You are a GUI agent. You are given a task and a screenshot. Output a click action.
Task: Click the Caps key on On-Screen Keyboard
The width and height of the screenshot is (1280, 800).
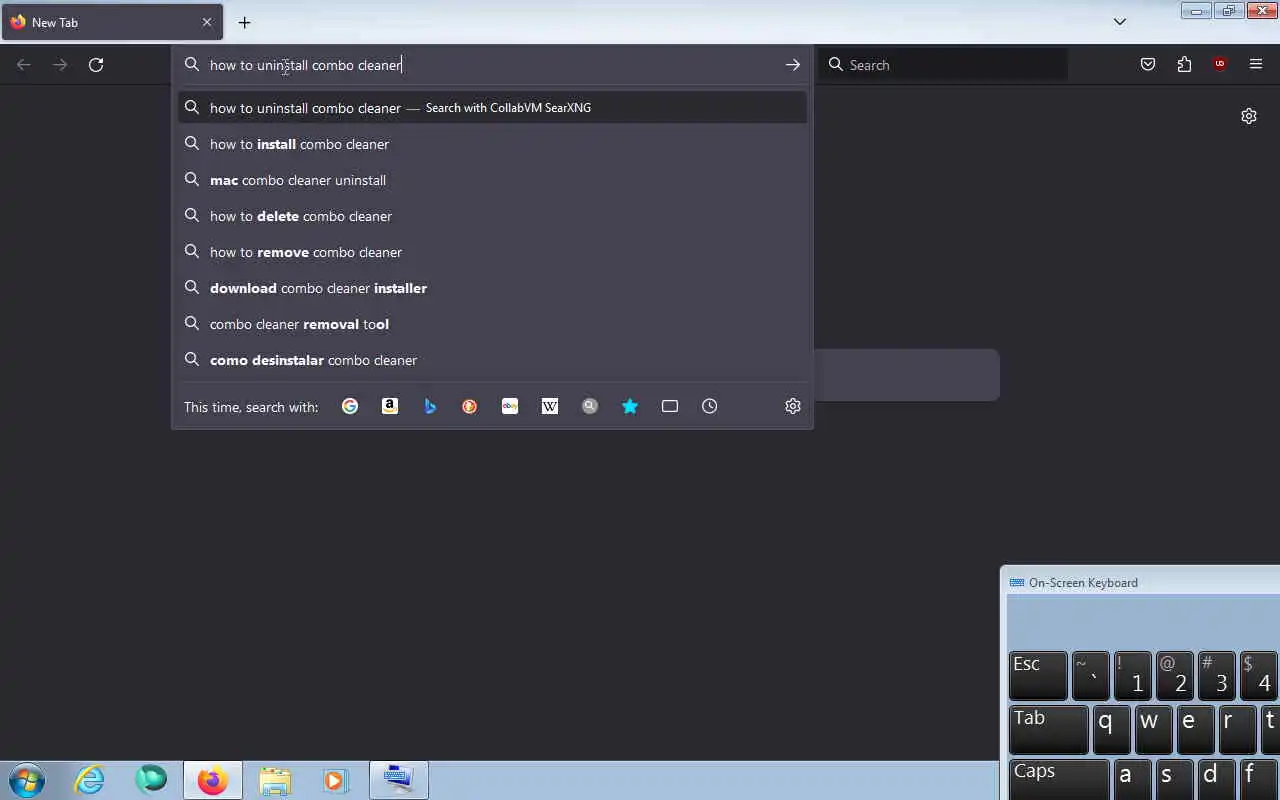tap(1059, 779)
